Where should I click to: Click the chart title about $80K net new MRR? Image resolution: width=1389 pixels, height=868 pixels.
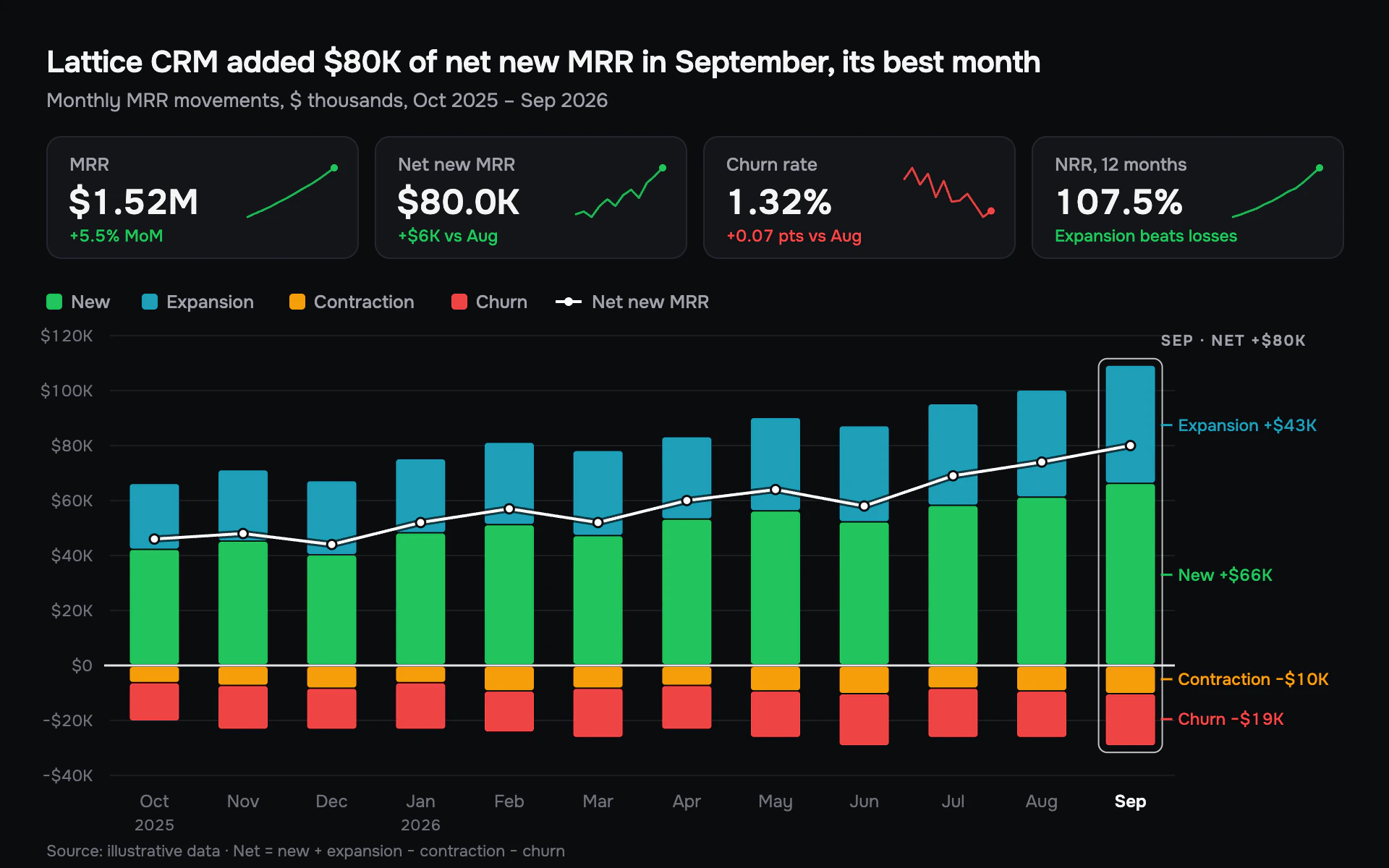tap(543, 62)
